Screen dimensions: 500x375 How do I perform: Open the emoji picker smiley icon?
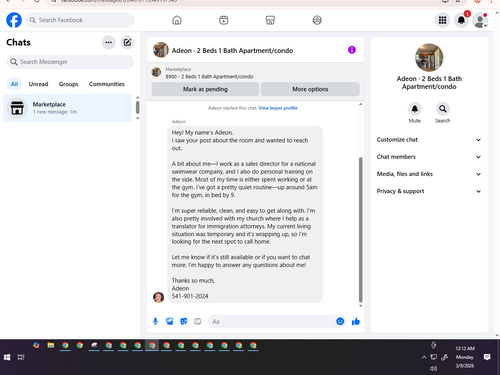340,321
